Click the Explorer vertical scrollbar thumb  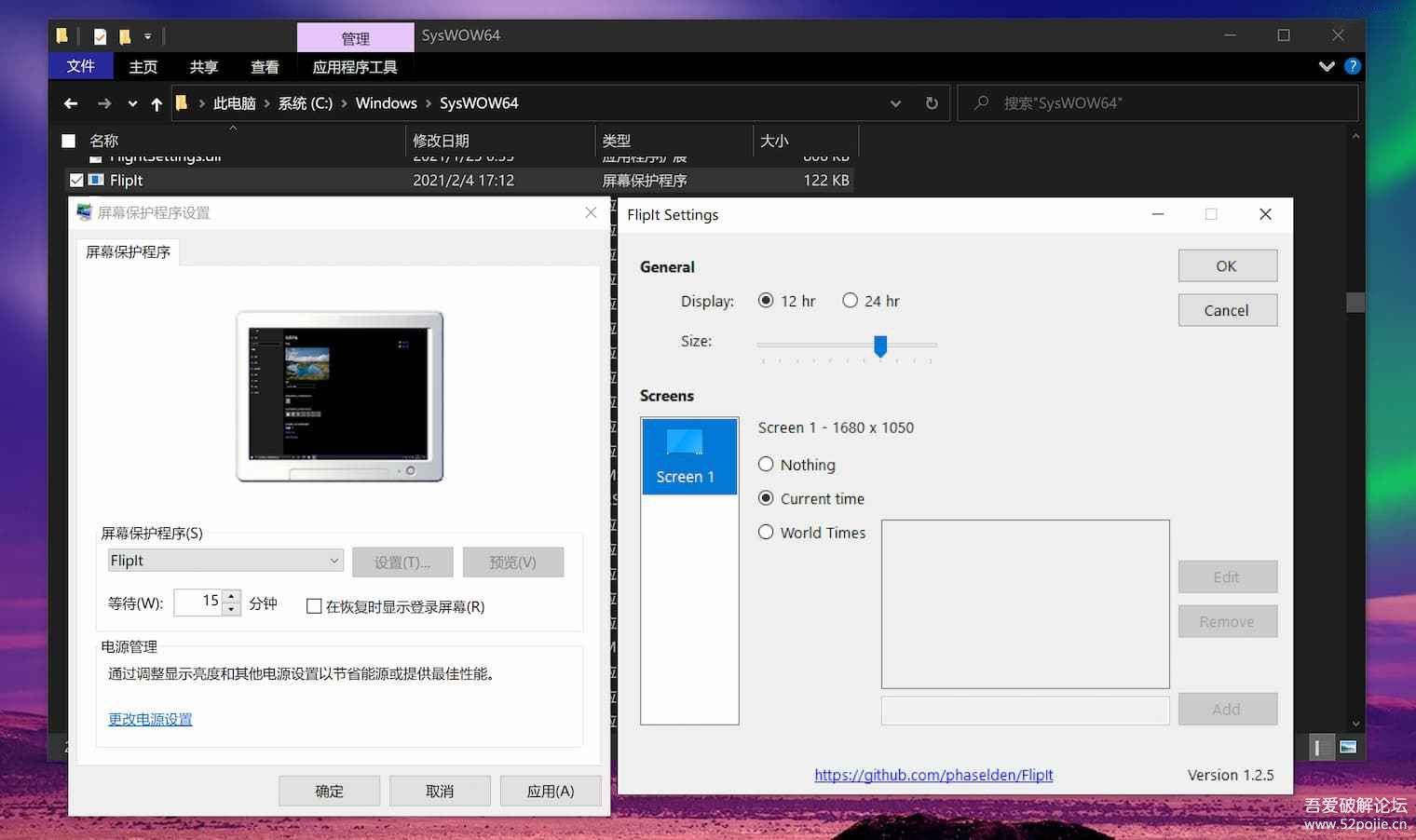pos(1356,303)
